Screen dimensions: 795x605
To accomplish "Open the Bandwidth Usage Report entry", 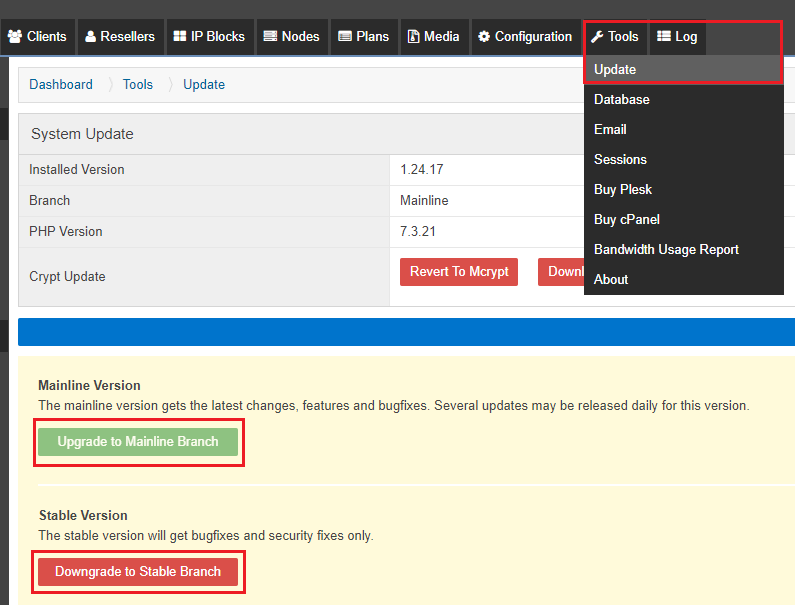I will (683, 249).
